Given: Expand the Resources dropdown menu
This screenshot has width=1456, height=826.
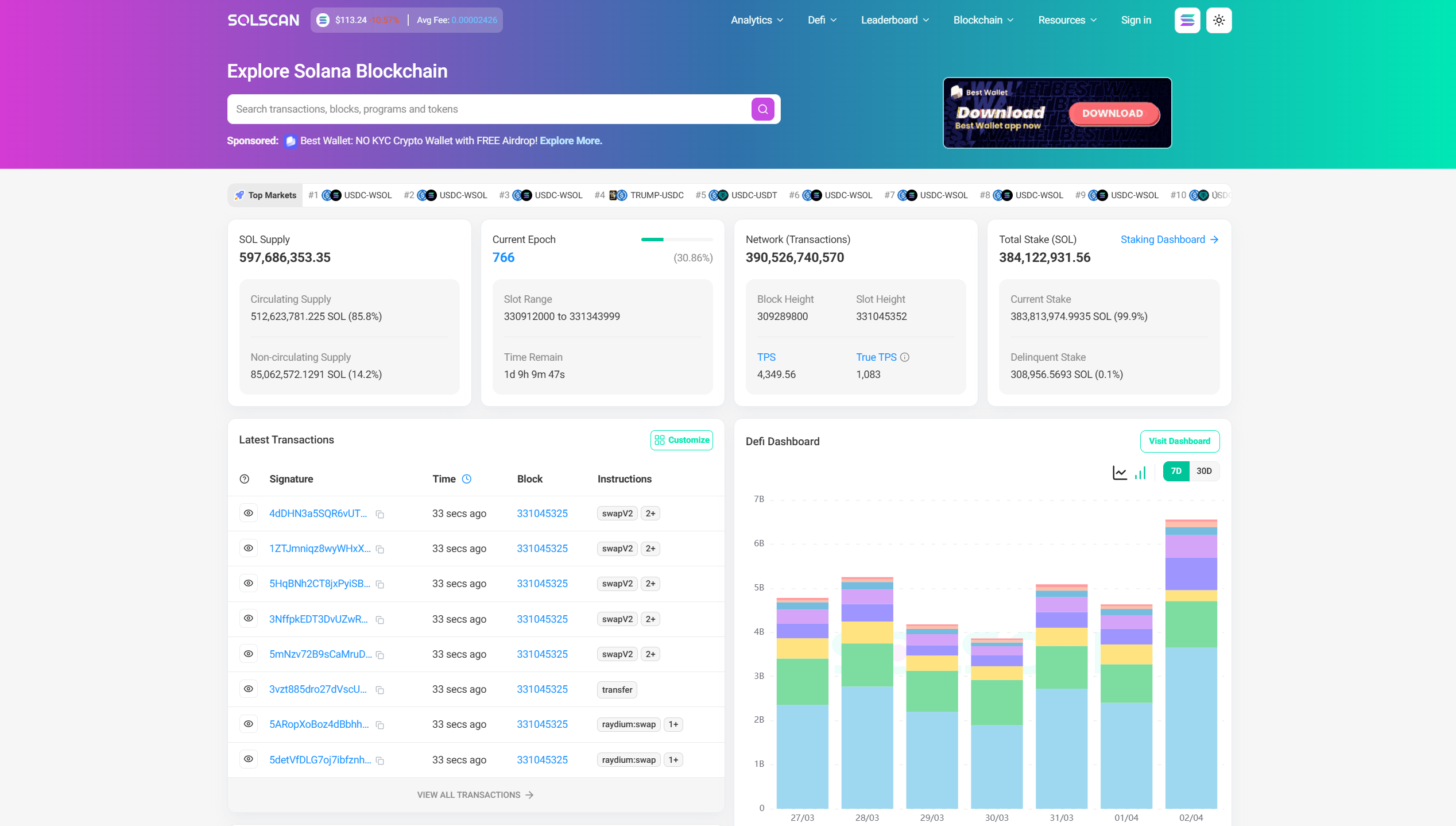Looking at the screenshot, I should pos(1067,20).
